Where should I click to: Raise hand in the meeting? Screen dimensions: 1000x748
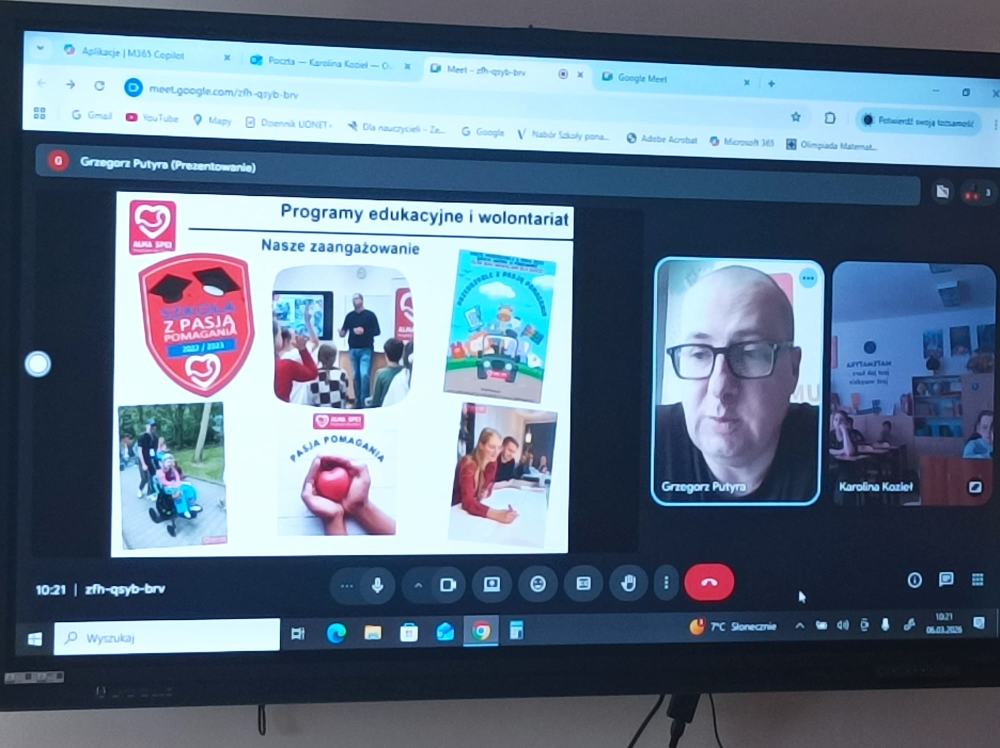pyautogui.click(x=628, y=584)
